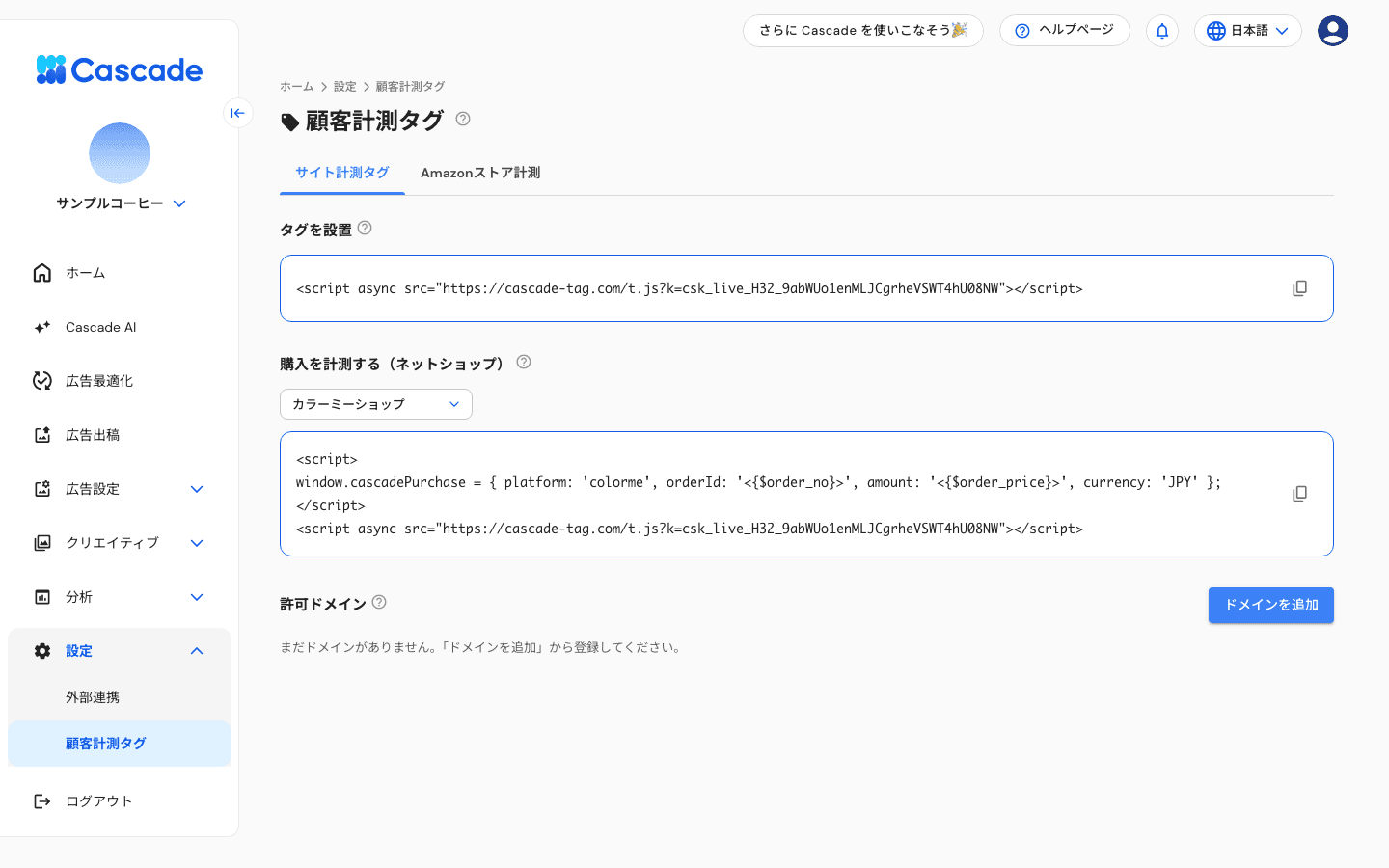The image size is (1389, 868).
Task: Select the サイト計測タグ tab
Action: [x=342, y=173]
